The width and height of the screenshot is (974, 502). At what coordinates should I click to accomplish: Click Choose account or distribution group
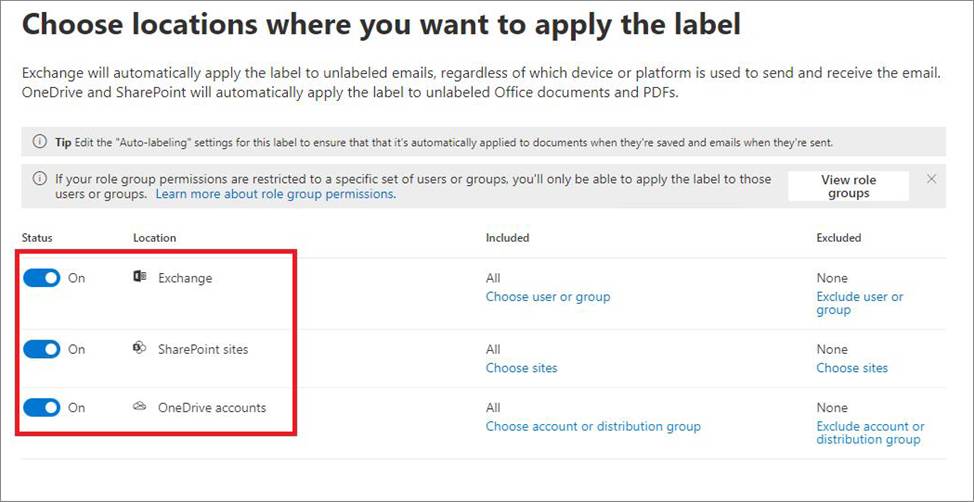(x=593, y=426)
